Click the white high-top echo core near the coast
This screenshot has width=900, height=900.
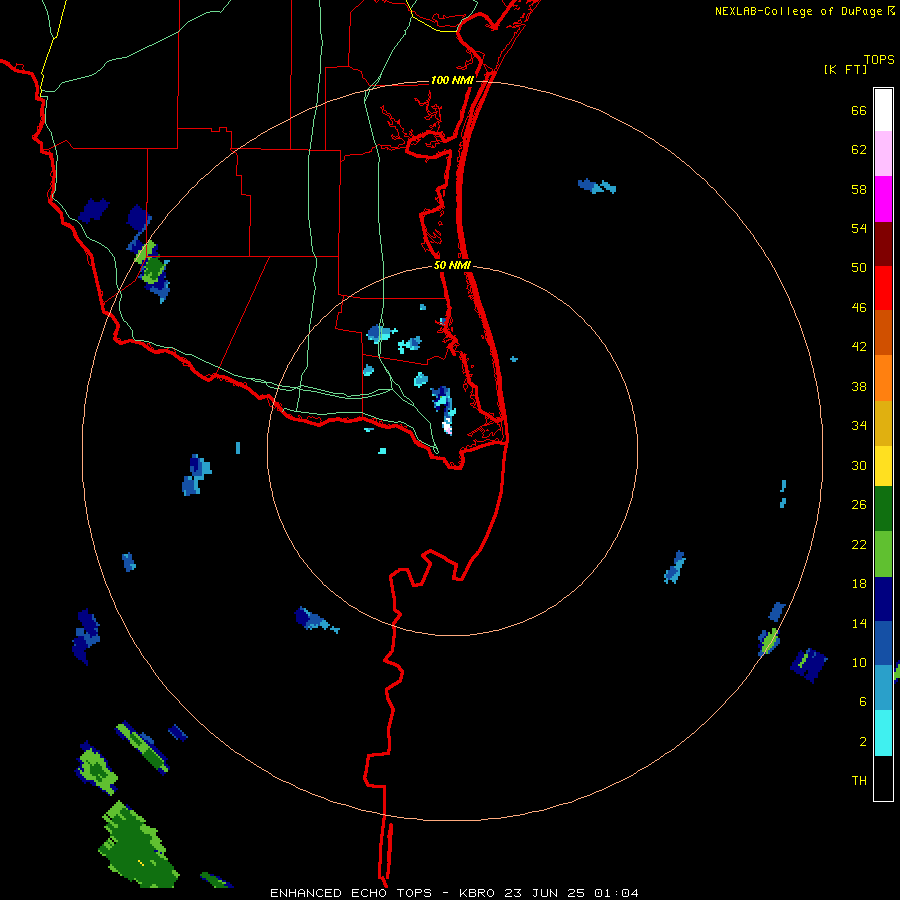447,426
